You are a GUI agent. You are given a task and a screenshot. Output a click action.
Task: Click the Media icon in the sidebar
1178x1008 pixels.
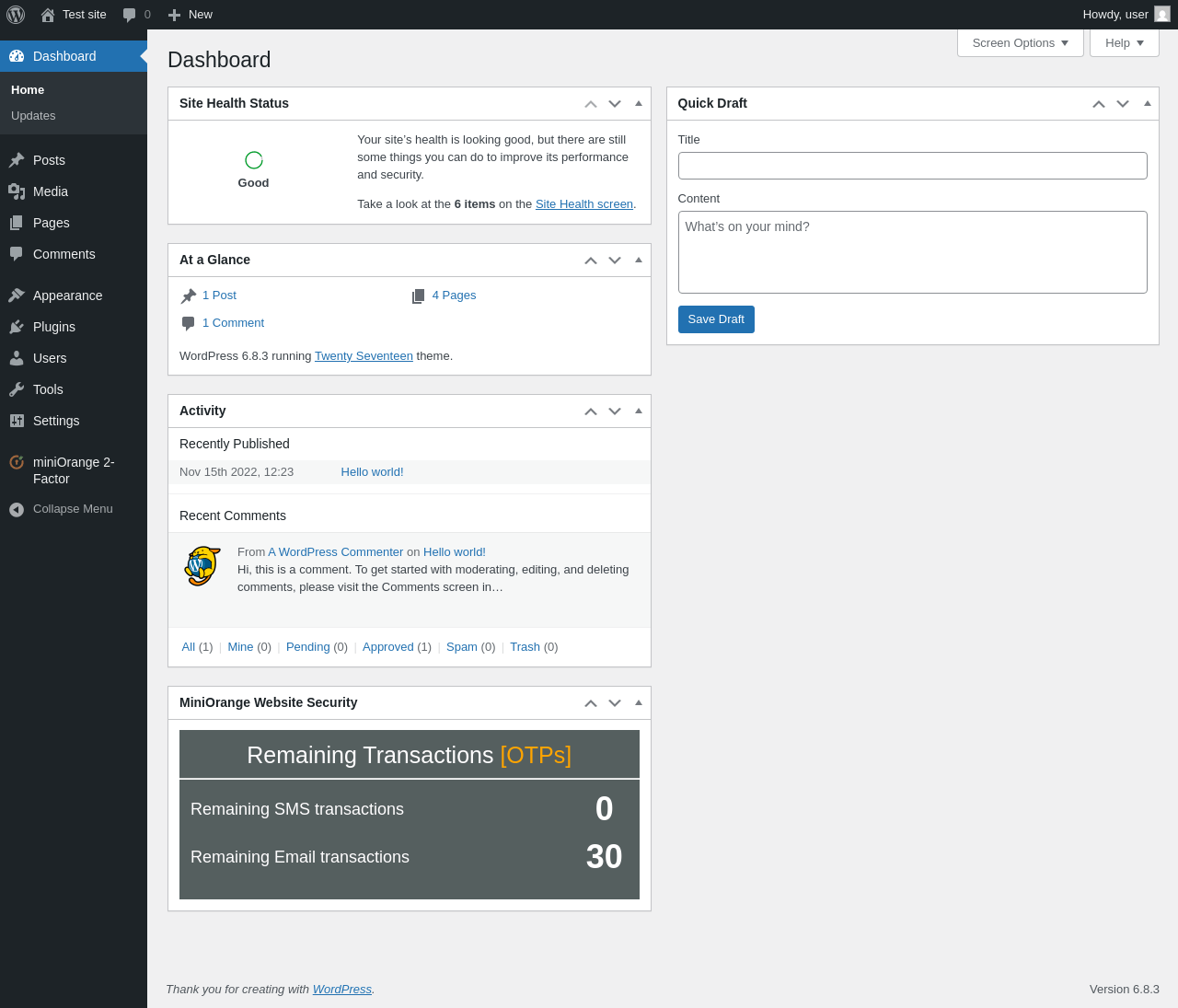coord(17,191)
